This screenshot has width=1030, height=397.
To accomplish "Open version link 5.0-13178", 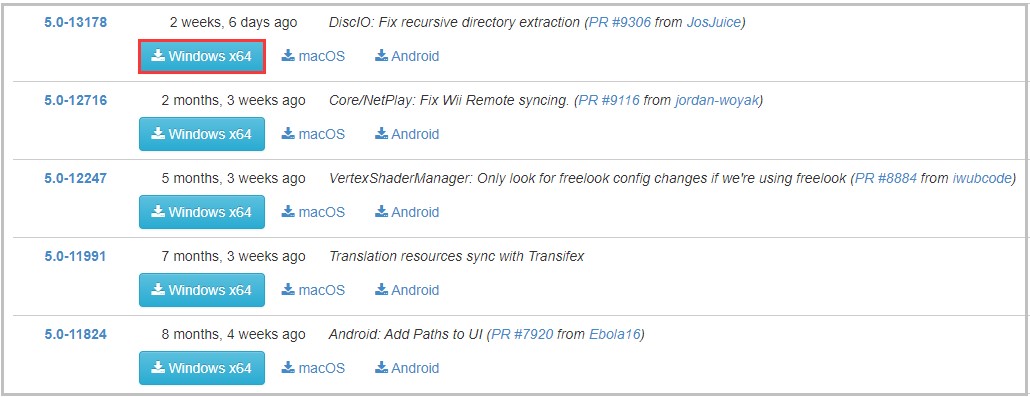I will pos(76,23).
